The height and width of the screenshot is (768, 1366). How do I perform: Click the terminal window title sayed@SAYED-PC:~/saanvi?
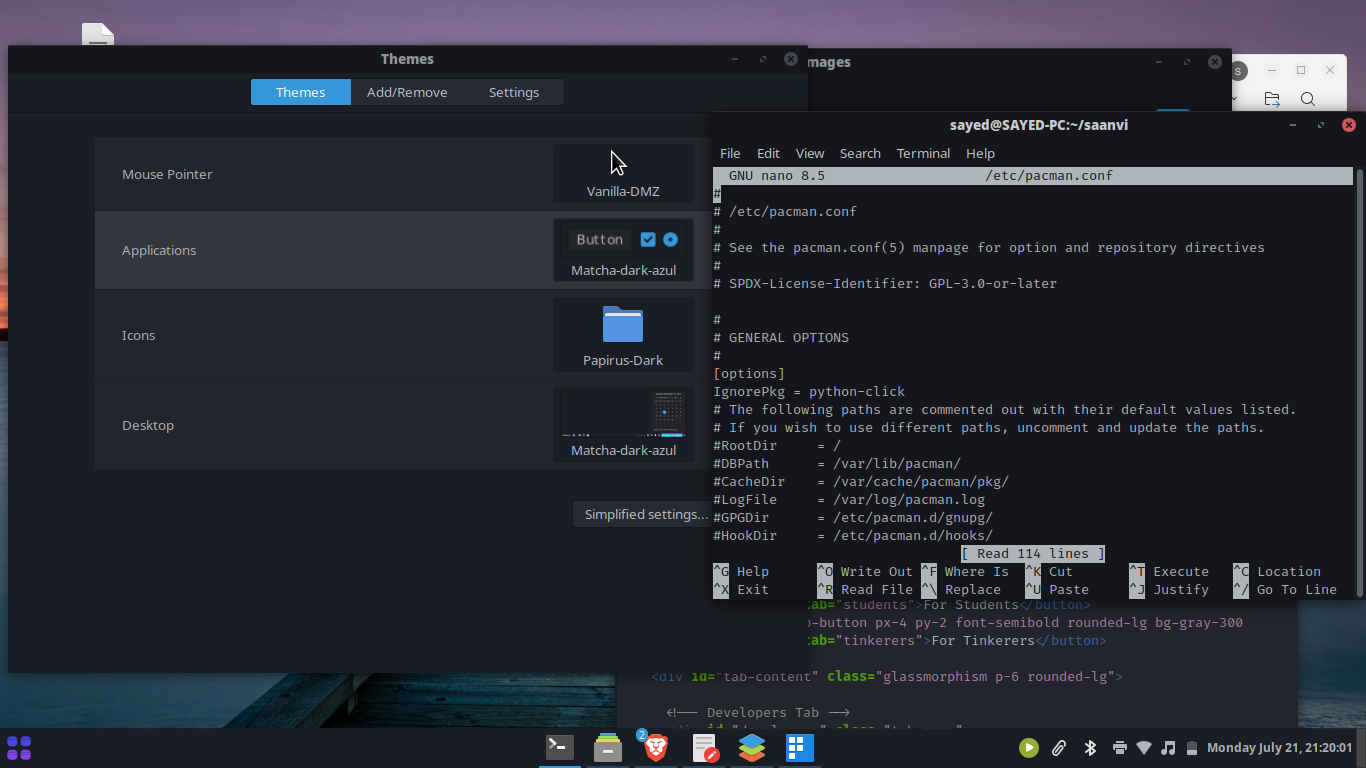click(x=1039, y=125)
